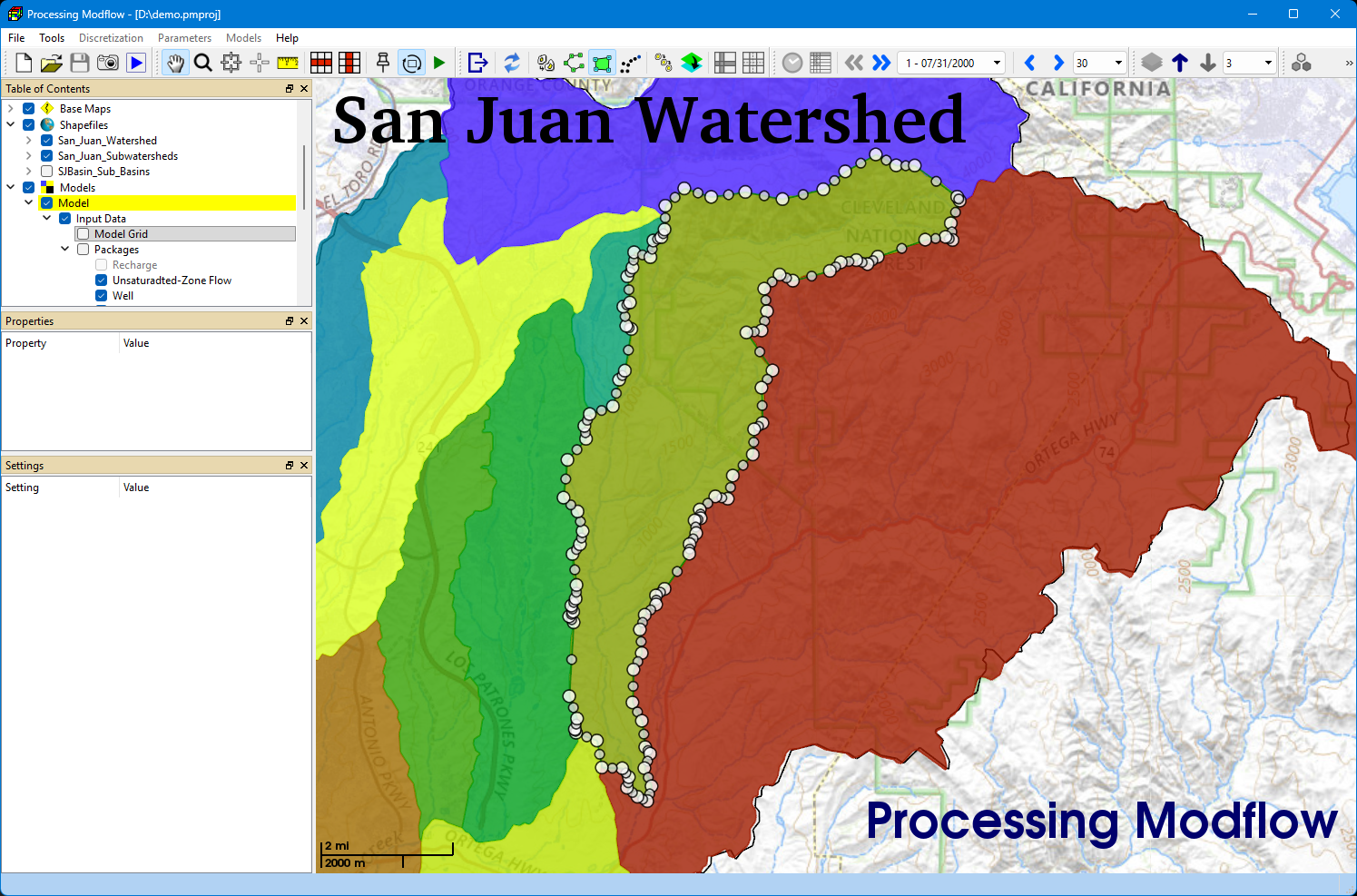Click the blue single left arrow
This screenshot has height=896, width=1357.
pyautogui.click(x=1029, y=63)
